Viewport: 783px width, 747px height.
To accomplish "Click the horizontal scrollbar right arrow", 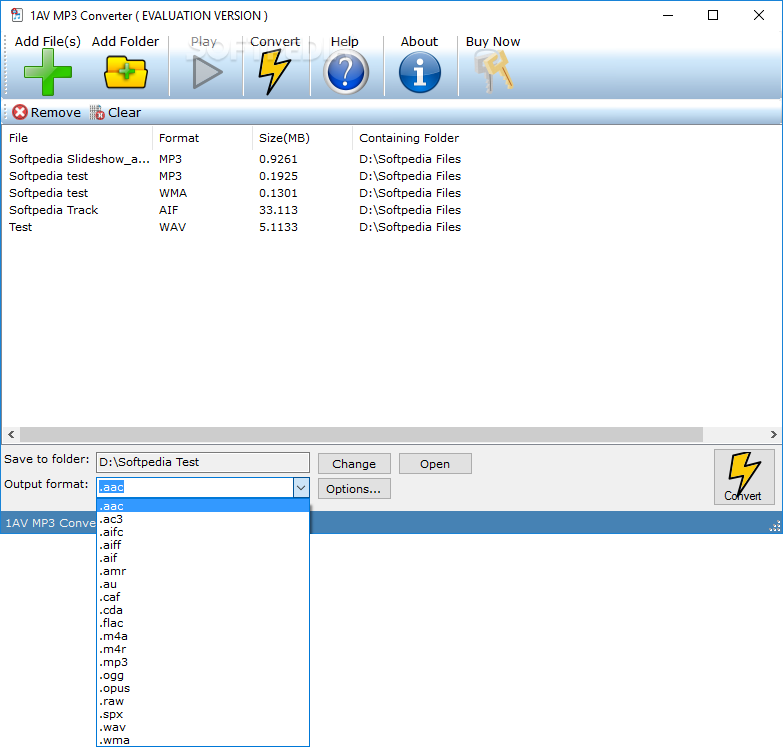I will coord(773,434).
